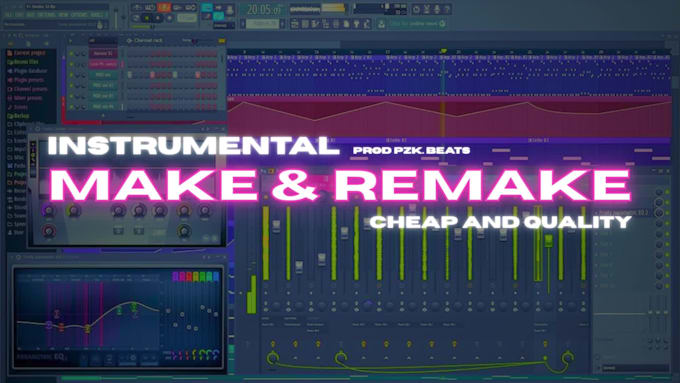Viewport: 680px width, 383px height.
Task: Click the purple knob in the plugin window
Action: point(49,211)
